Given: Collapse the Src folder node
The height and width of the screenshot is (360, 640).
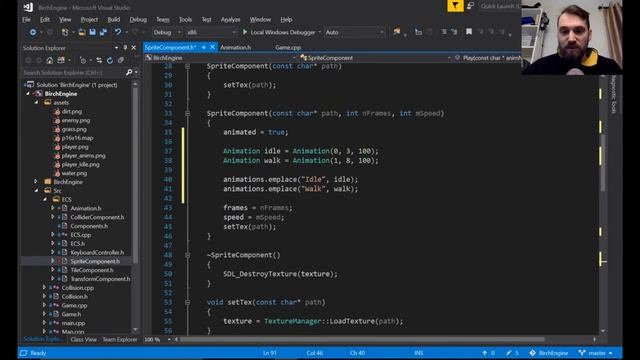Looking at the screenshot, I should click(x=36, y=191).
